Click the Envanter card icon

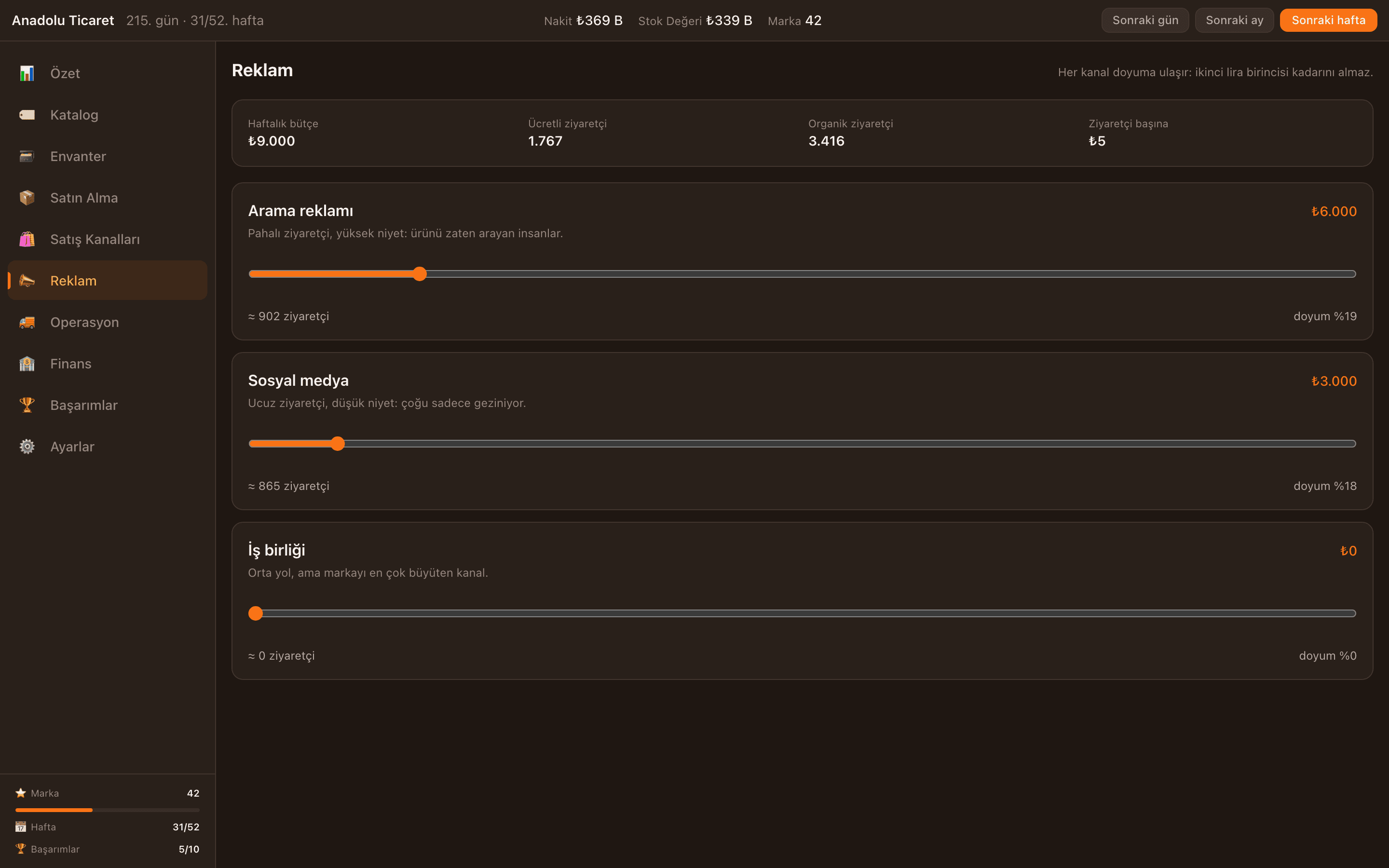coord(27,156)
